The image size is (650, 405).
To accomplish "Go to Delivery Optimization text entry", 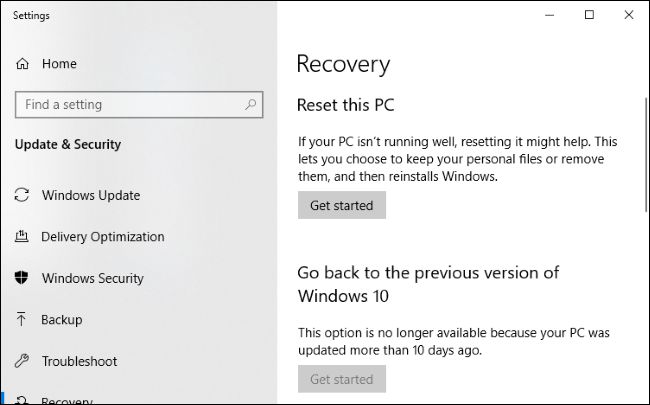I will pyautogui.click(x=103, y=237).
